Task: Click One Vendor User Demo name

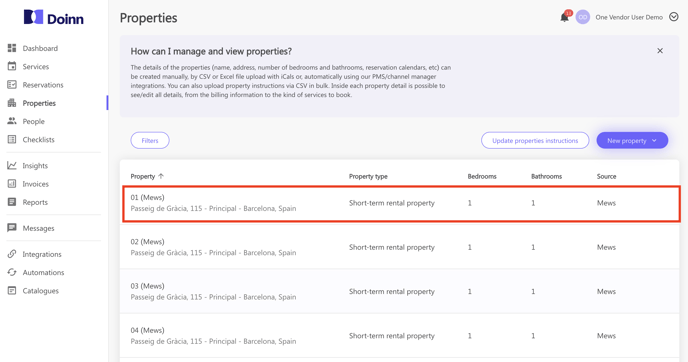Action: tap(629, 17)
